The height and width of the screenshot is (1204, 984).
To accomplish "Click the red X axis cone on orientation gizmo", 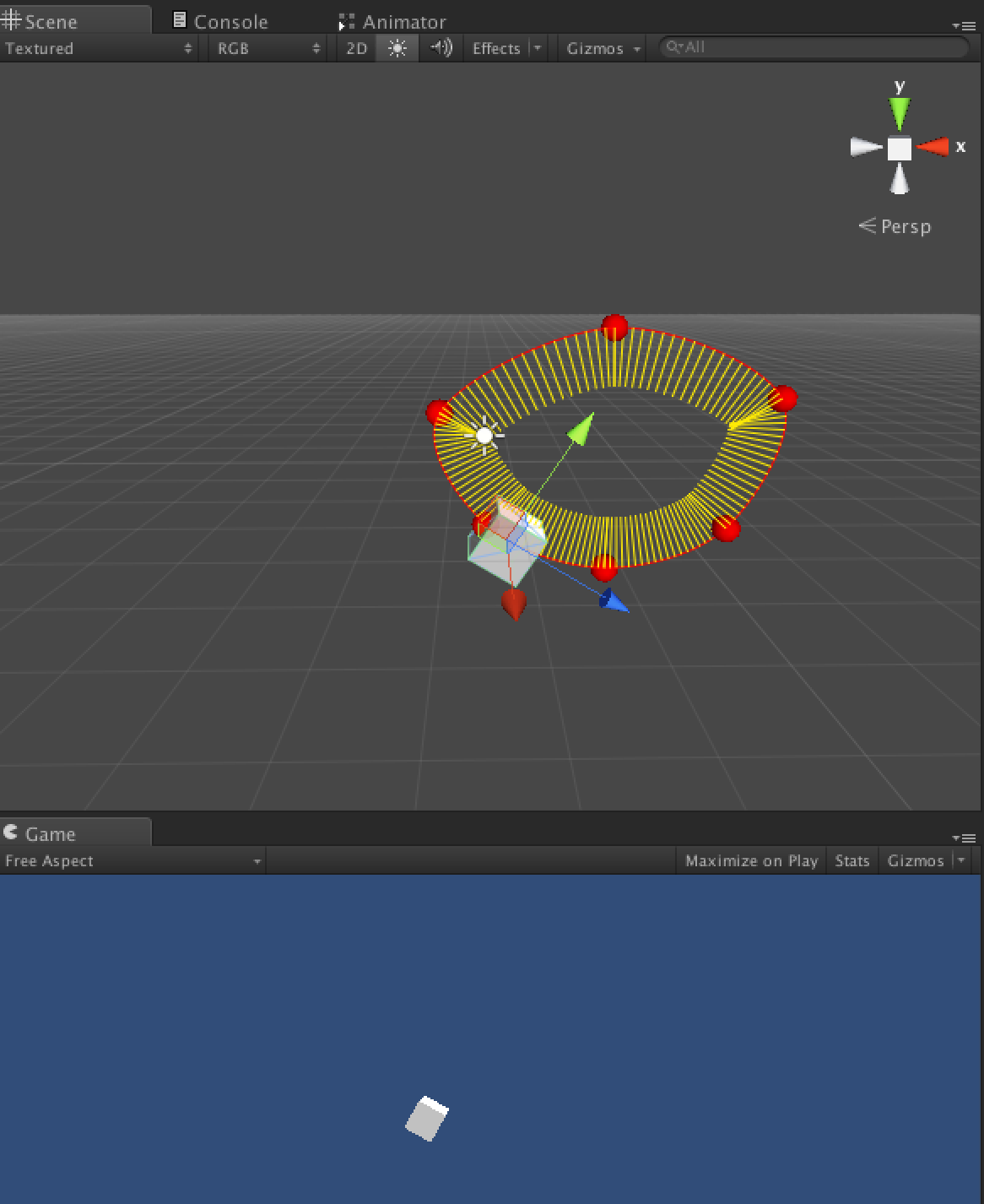I will point(933,147).
